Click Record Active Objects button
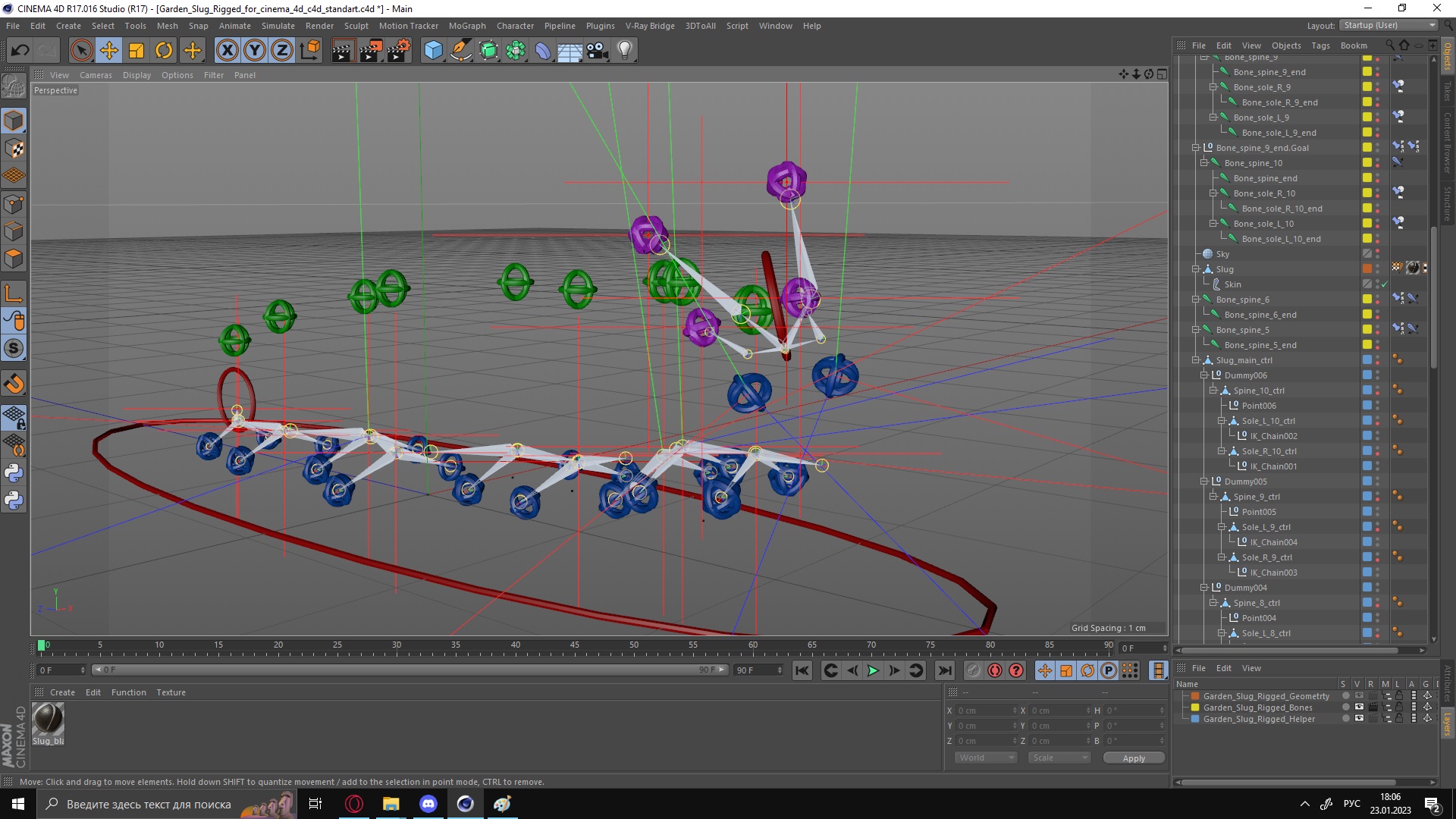The image size is (1456, 819). pos(974,670)
